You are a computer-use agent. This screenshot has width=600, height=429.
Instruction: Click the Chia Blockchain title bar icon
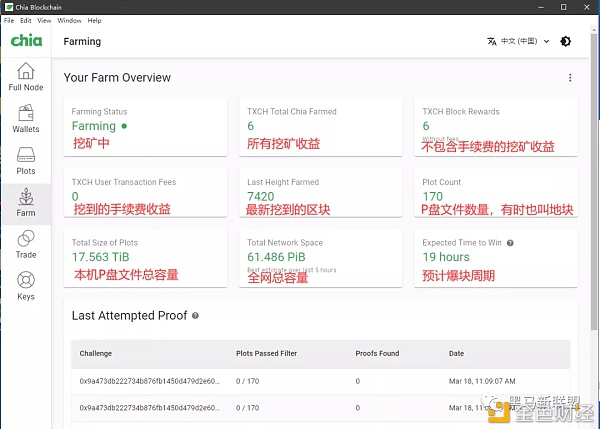pos(9,7)
